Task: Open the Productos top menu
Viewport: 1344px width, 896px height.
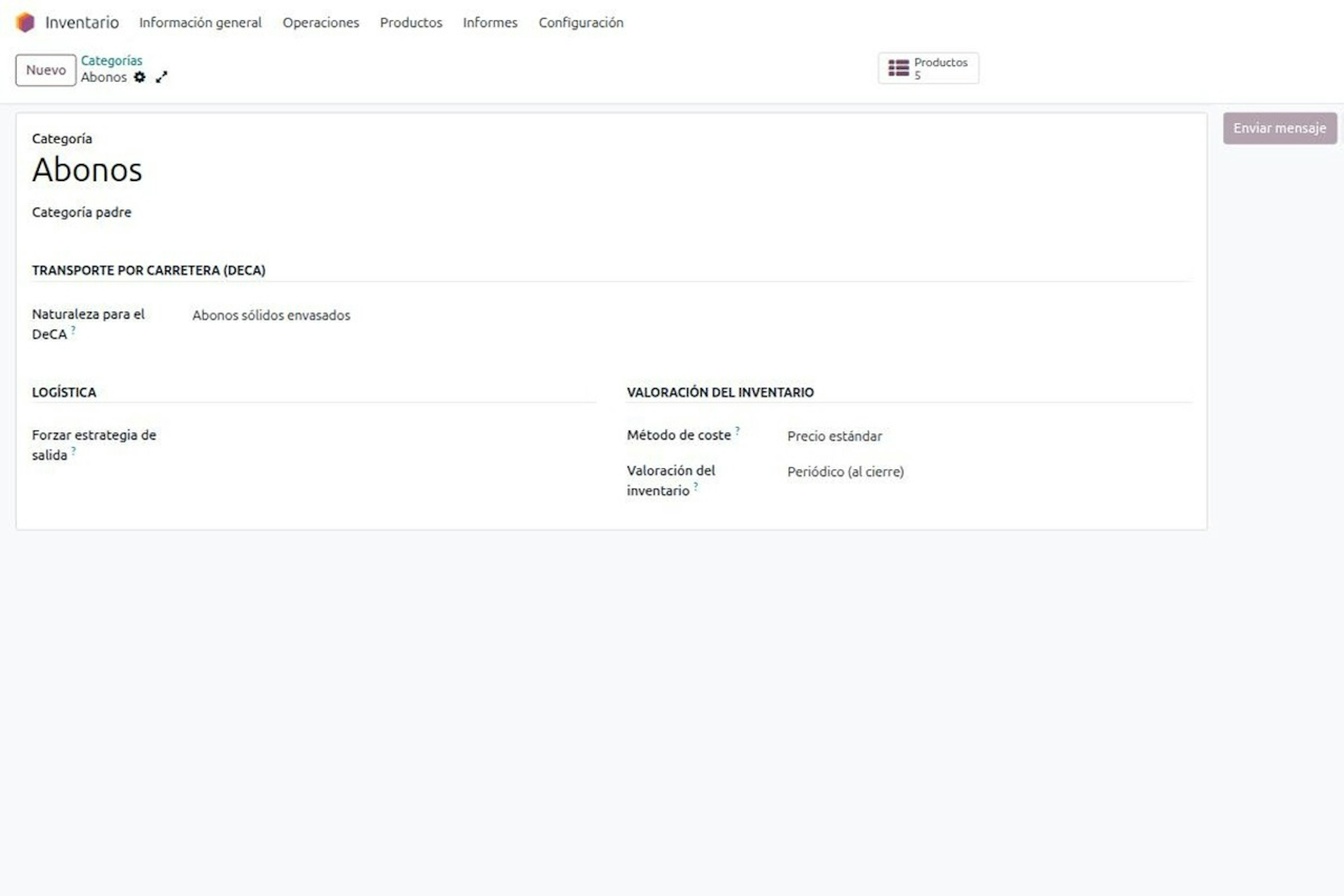Action: pos(411,22)
